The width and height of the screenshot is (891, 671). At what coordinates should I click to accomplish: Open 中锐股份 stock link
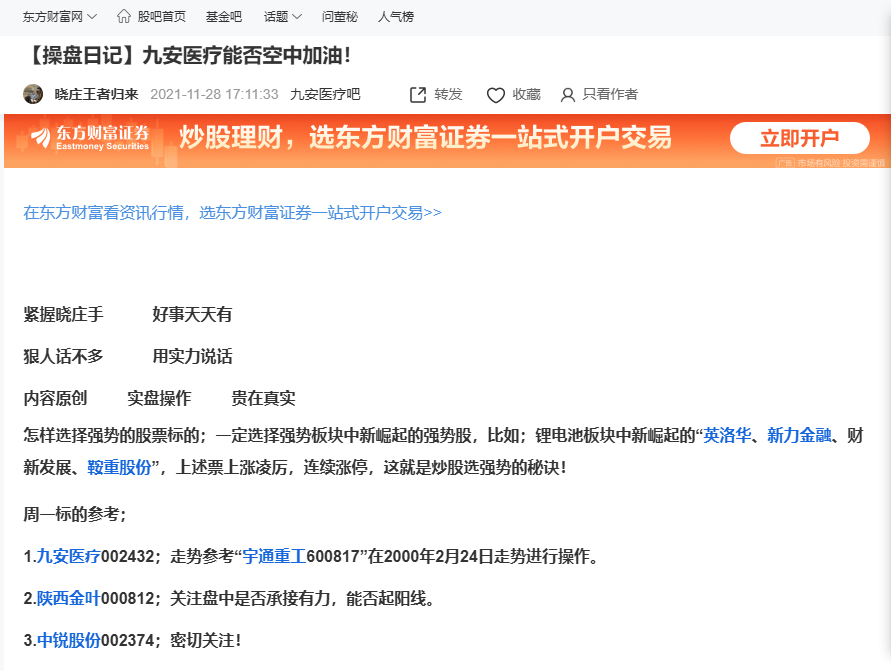[x=68, y=640]
